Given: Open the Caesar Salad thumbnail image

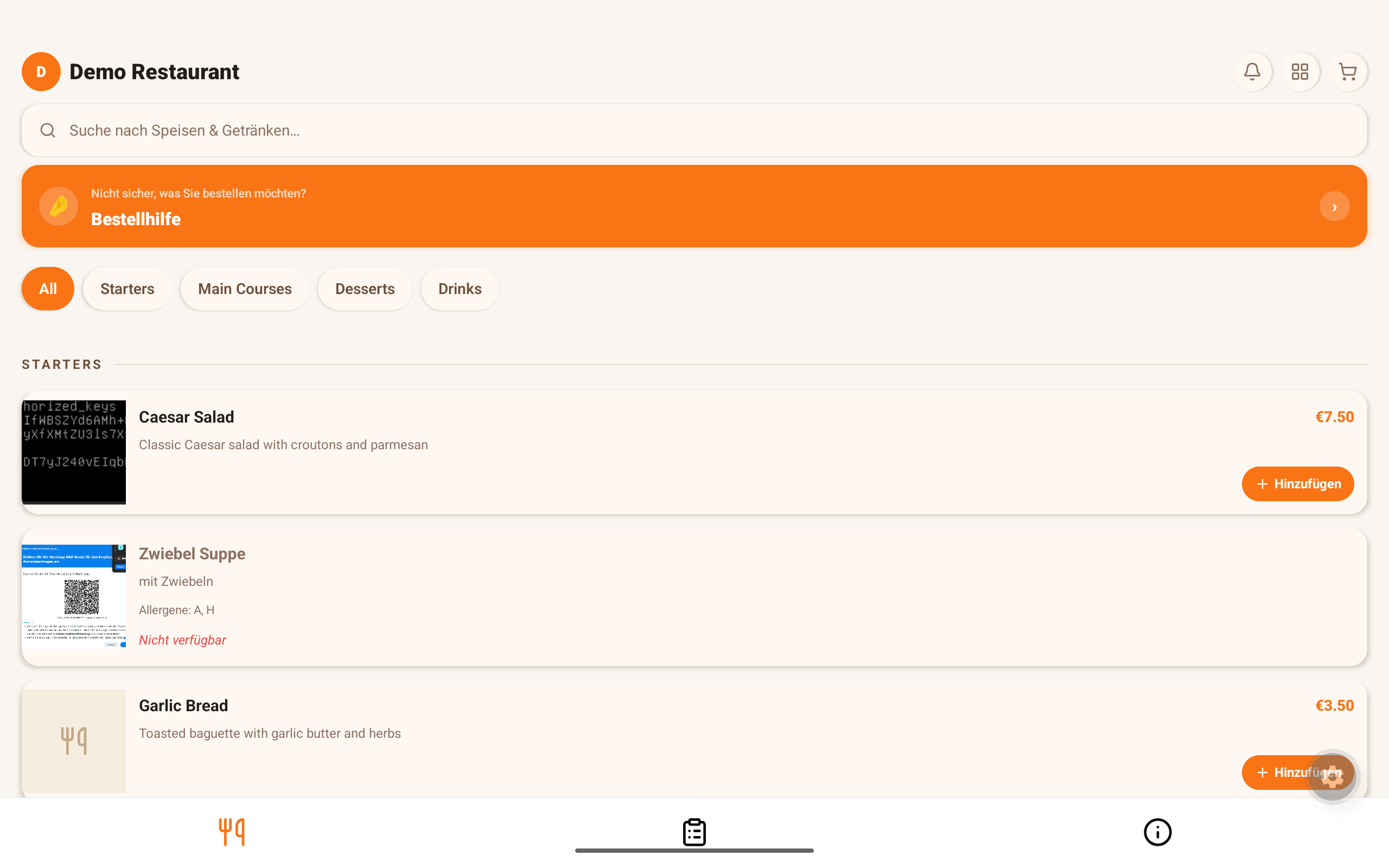Looking at the screenshot, I should 73,452.
